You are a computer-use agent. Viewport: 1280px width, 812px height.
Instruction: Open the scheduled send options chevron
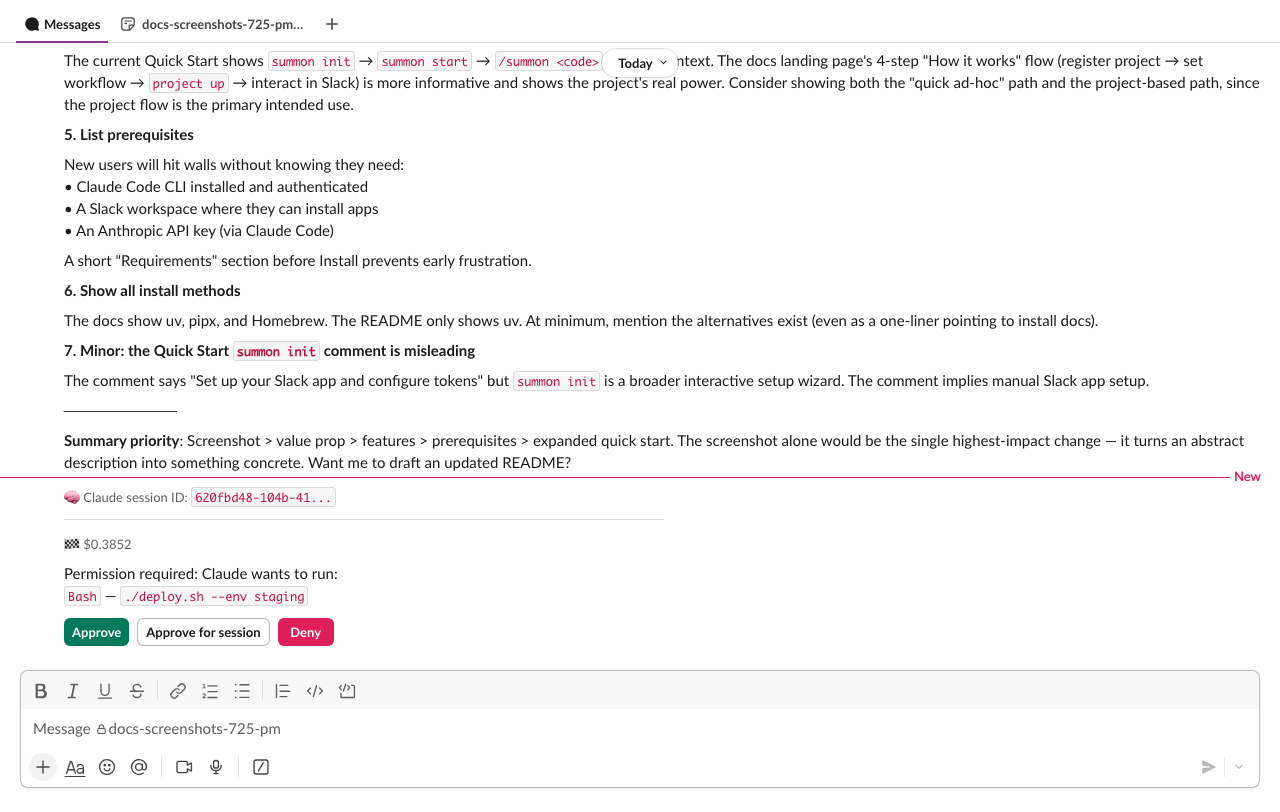tap(1238, 767)
